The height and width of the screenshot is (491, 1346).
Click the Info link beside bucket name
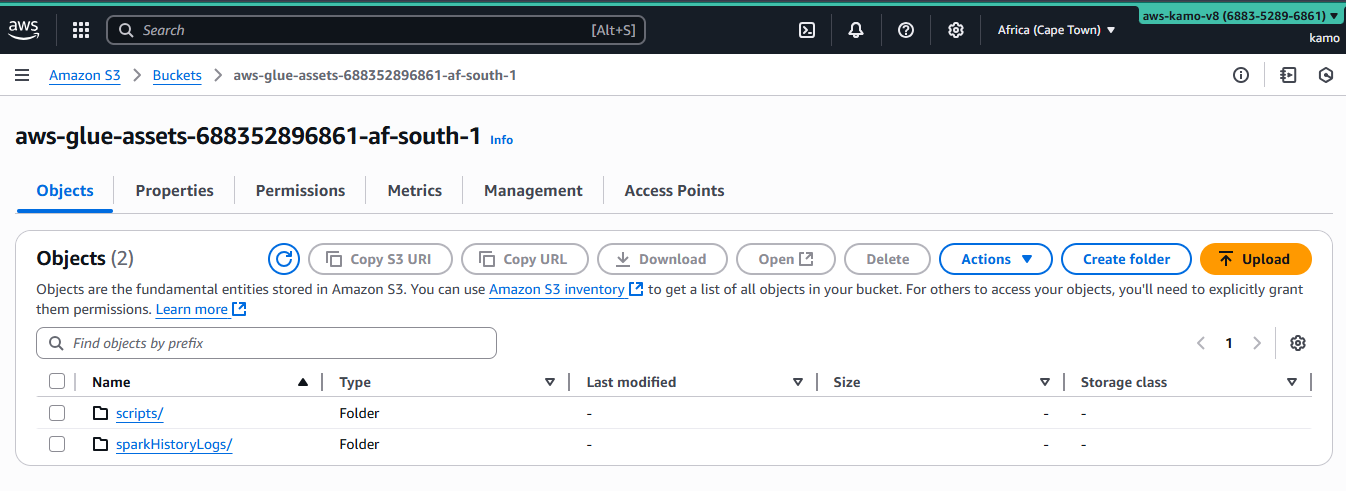(x=501, y=140)
